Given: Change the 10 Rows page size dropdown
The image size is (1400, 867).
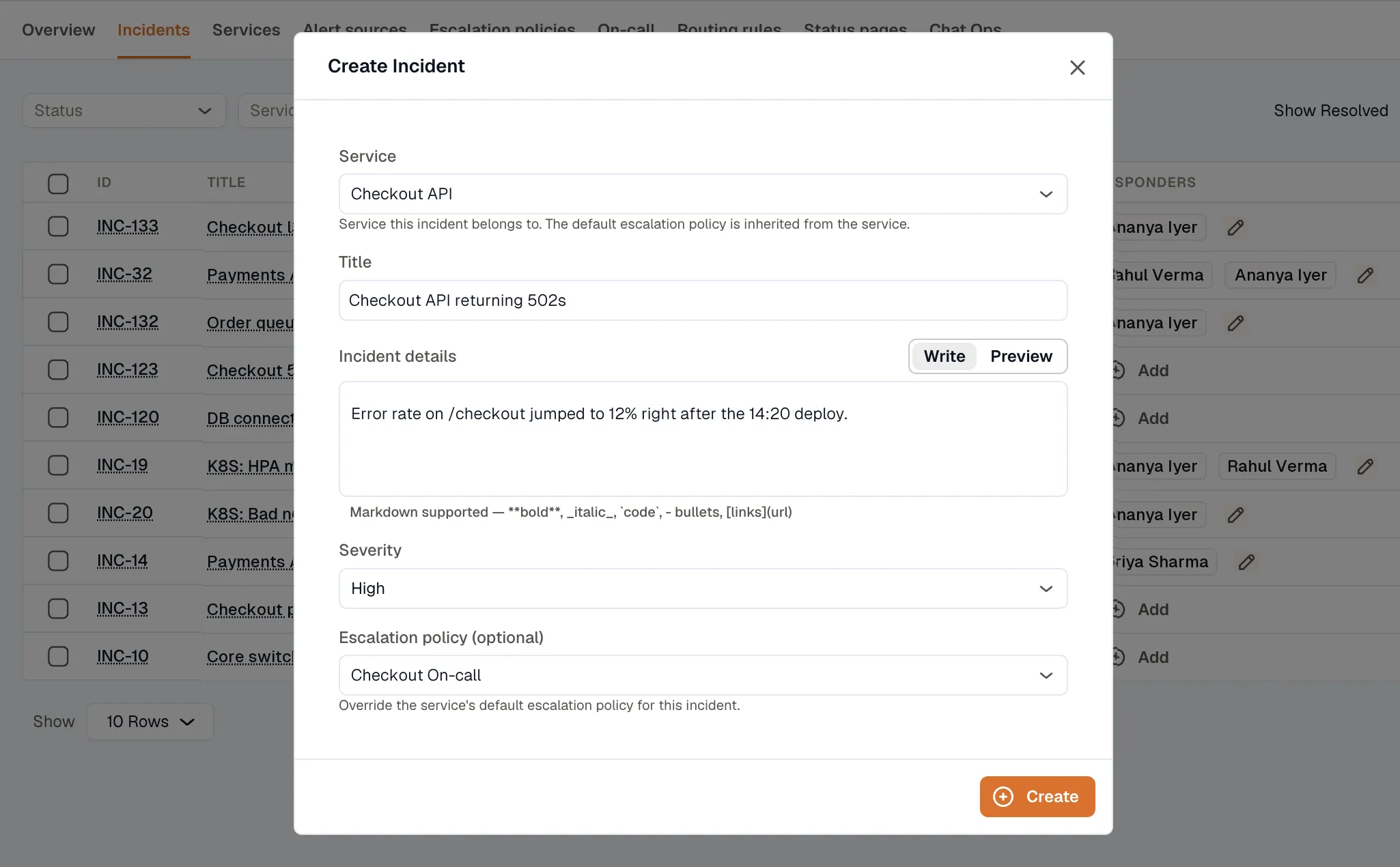Looking at the screenshot, I should tap(150, 722).
